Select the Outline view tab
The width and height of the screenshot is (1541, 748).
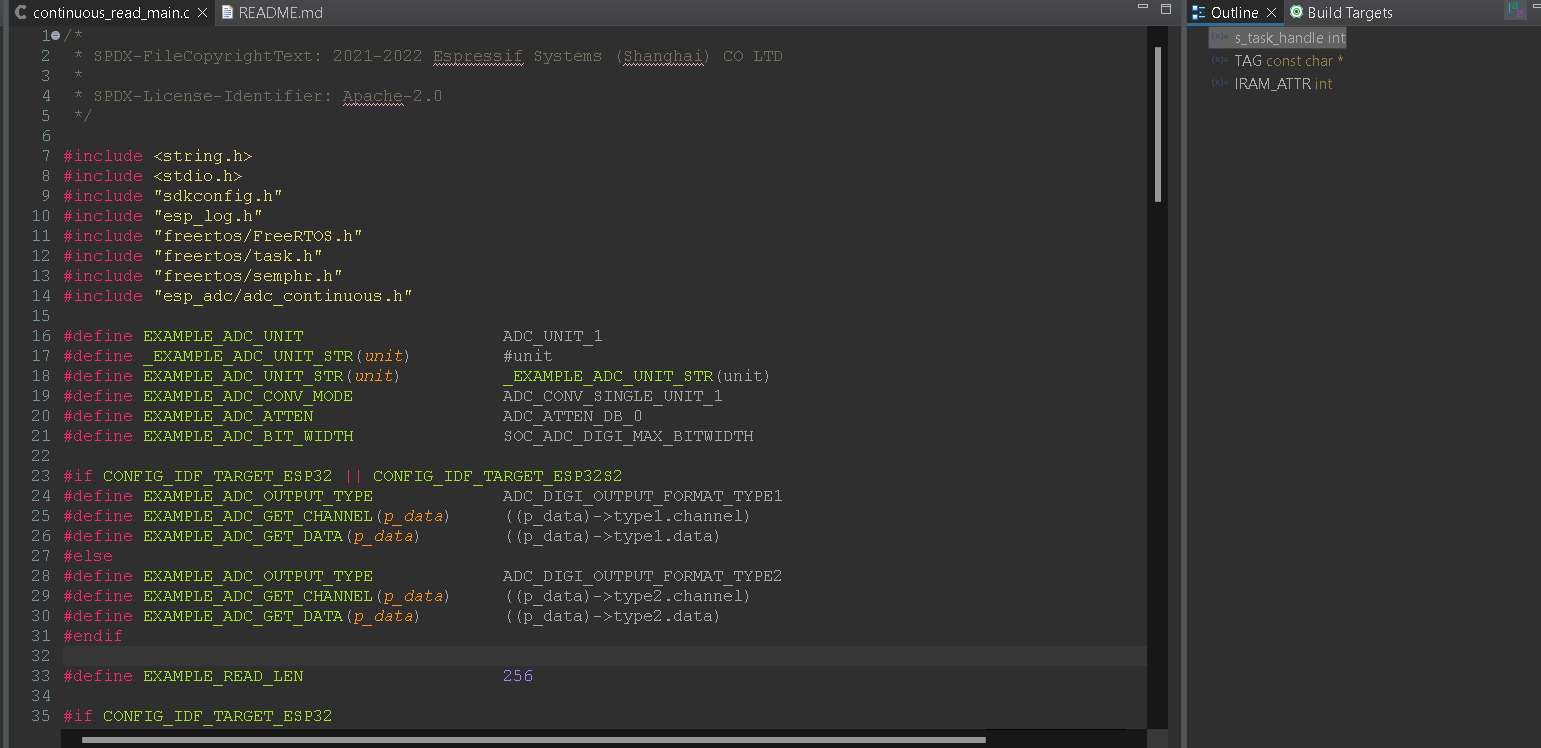(1234, 13)
